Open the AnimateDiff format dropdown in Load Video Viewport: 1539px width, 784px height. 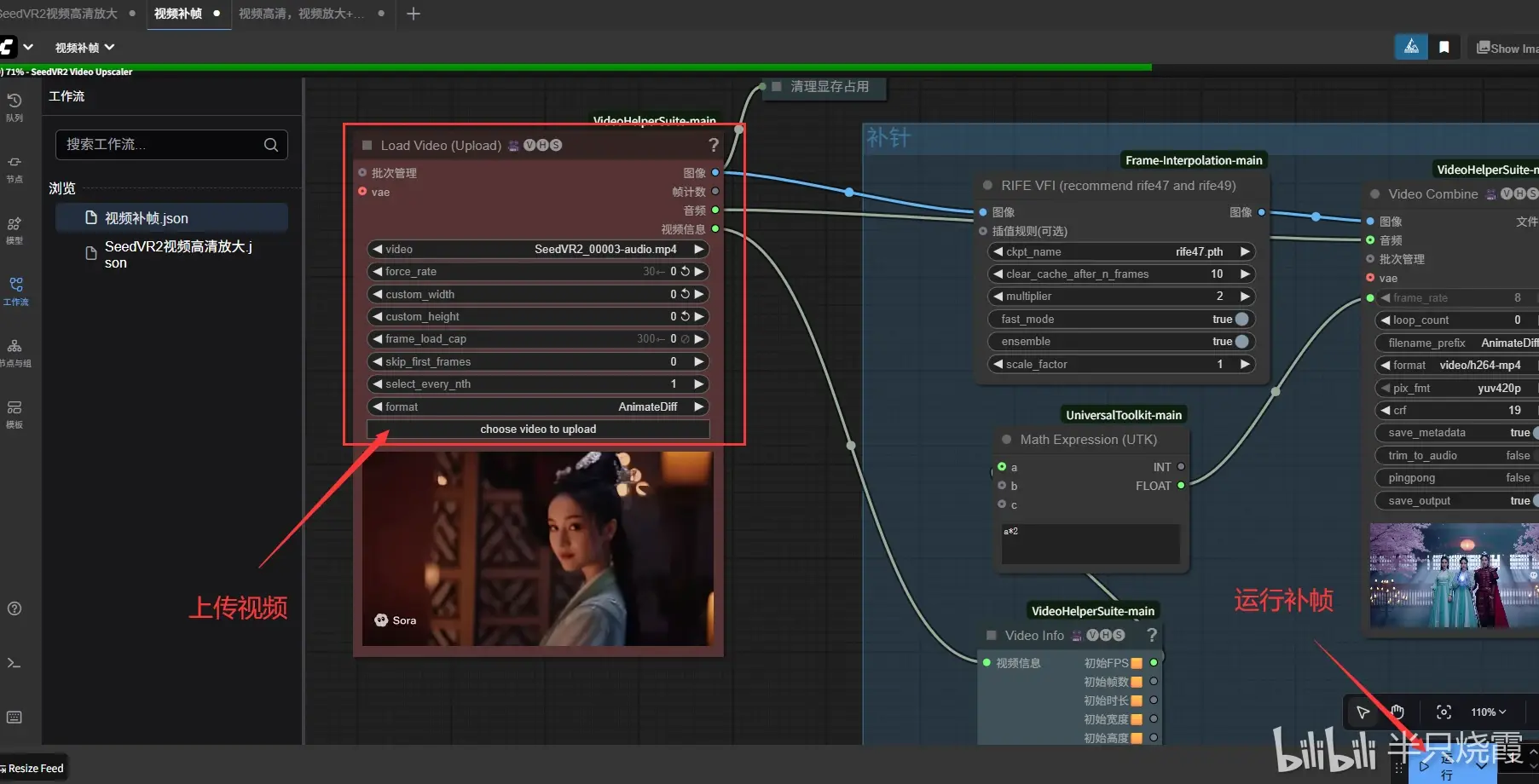[x=538, y=407]
